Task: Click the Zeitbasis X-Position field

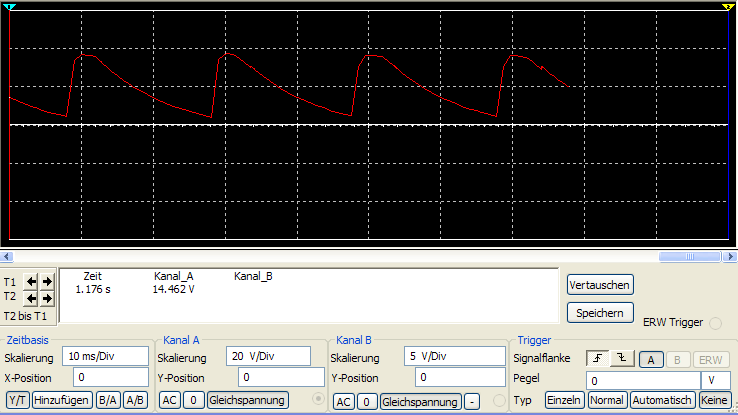Action: coord(111,377)
